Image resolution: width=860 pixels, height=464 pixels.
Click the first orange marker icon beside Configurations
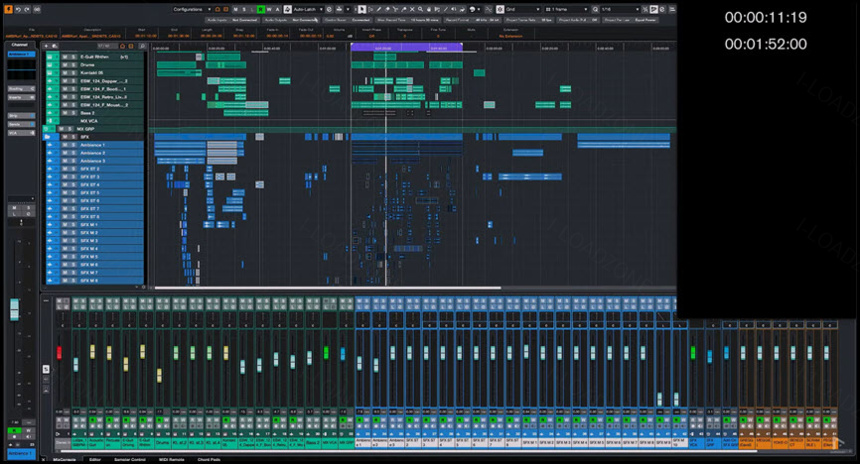(217, 9)
